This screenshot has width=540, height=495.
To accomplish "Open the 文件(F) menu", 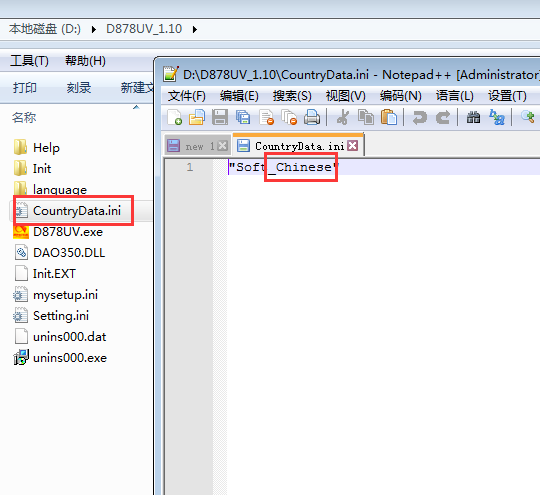I will coord(186,96).
